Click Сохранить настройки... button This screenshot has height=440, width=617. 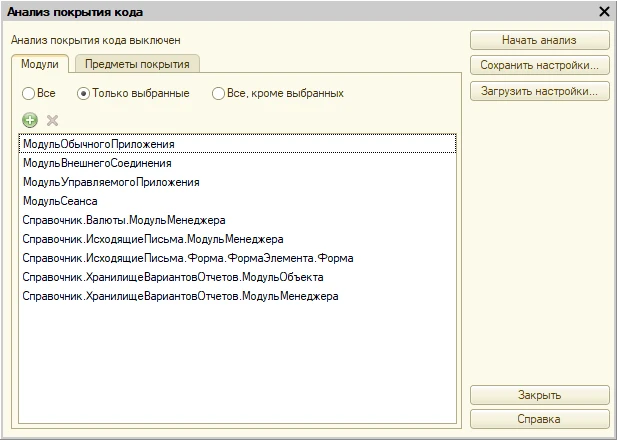click(539, 65)
